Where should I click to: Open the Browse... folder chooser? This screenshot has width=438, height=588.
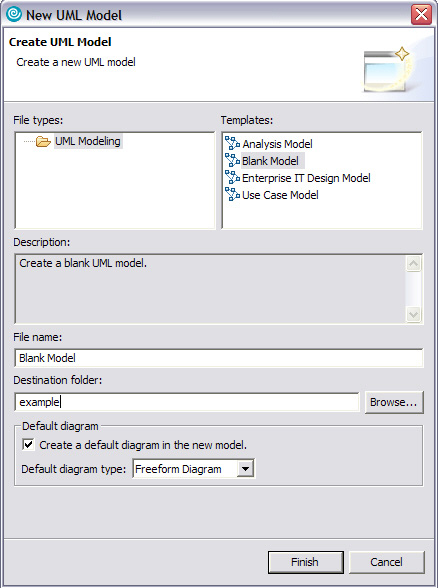(x=394, y=402)
